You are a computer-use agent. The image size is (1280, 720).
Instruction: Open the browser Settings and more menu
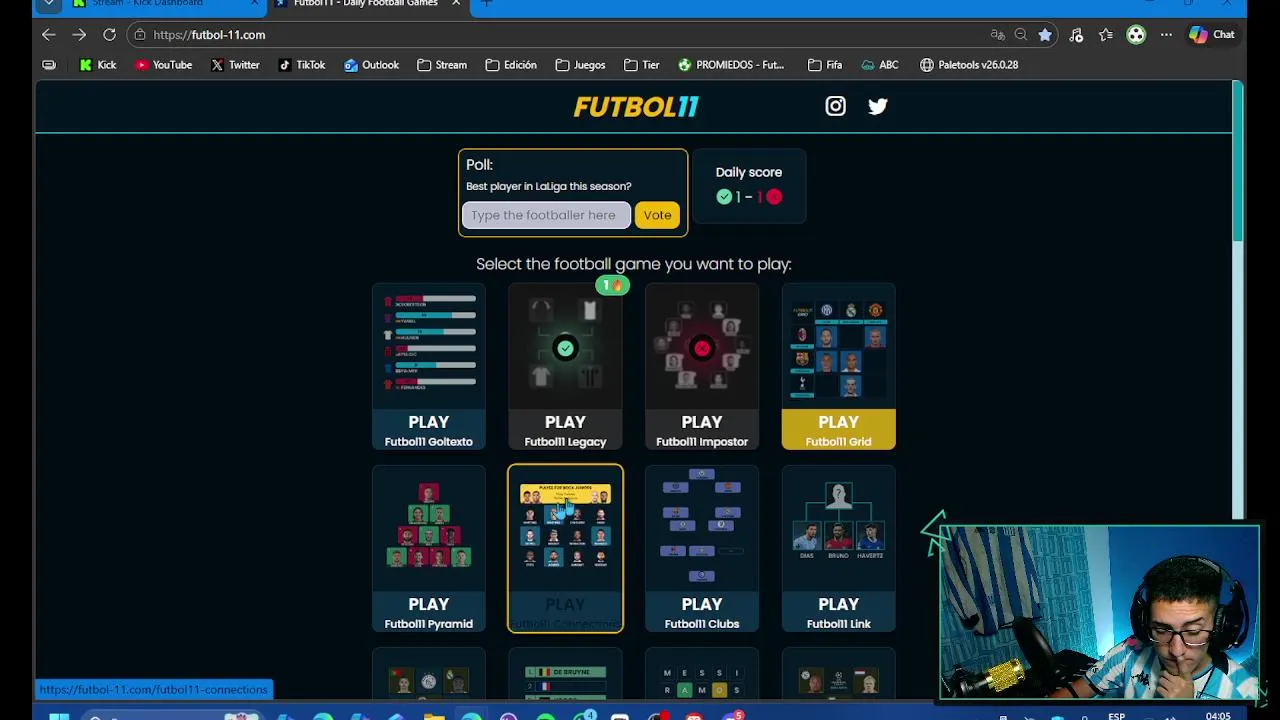1166,34
